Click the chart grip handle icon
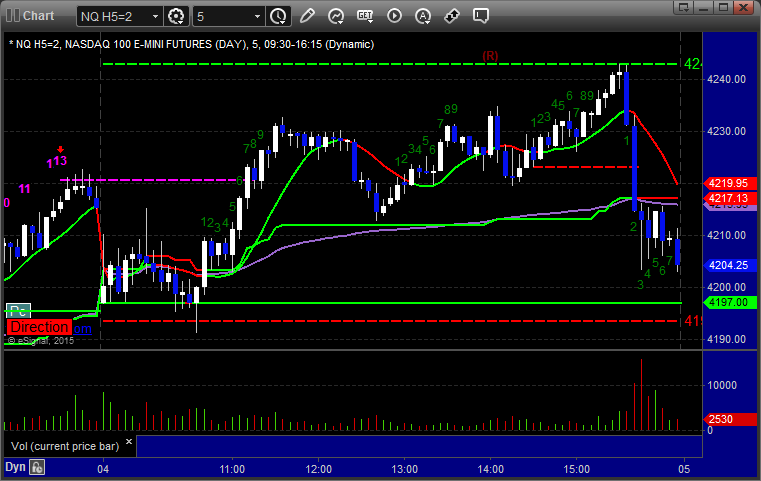Viewport: 761px width, 481px height. tap(13, 16)
